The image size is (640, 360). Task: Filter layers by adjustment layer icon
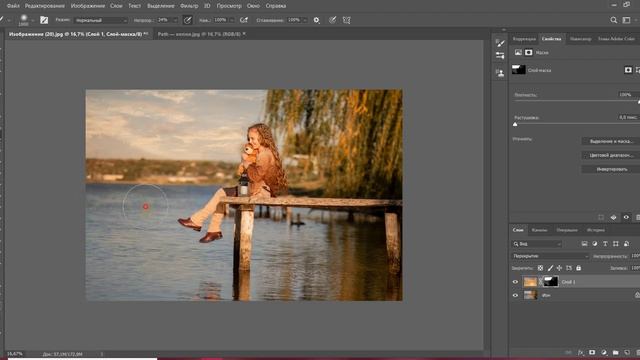click(x=595, y=244)
